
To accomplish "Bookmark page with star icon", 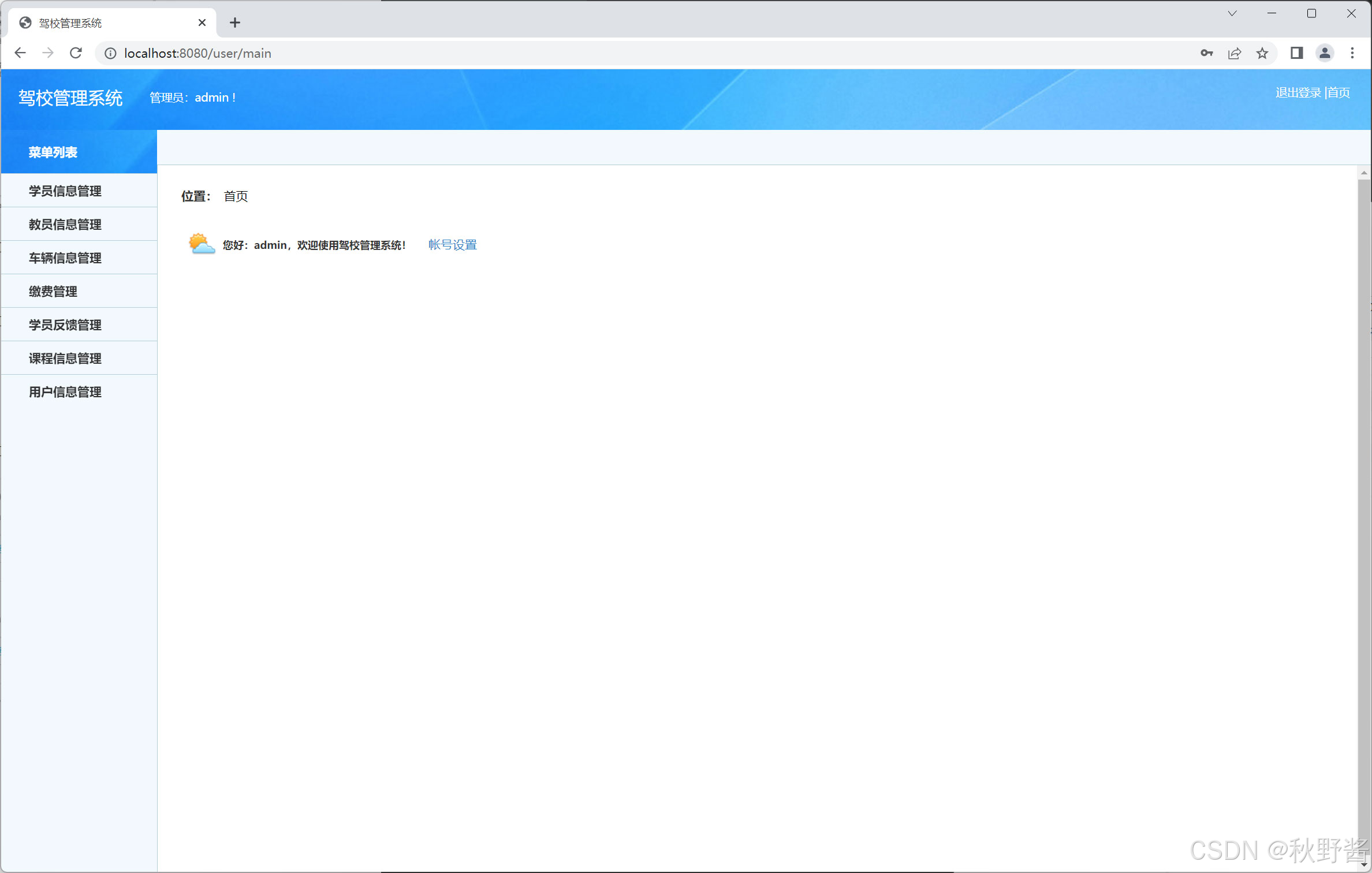I will (1262, 53).
